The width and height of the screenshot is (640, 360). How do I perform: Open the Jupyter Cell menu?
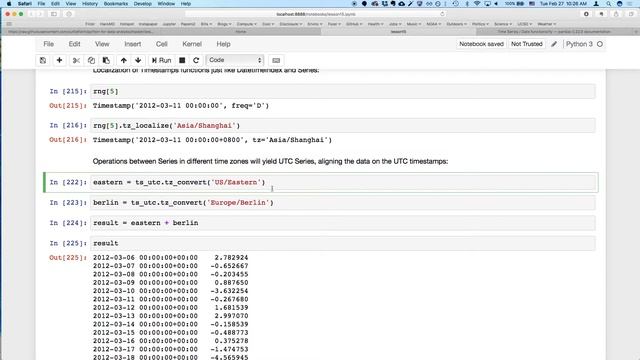point(162,44)
